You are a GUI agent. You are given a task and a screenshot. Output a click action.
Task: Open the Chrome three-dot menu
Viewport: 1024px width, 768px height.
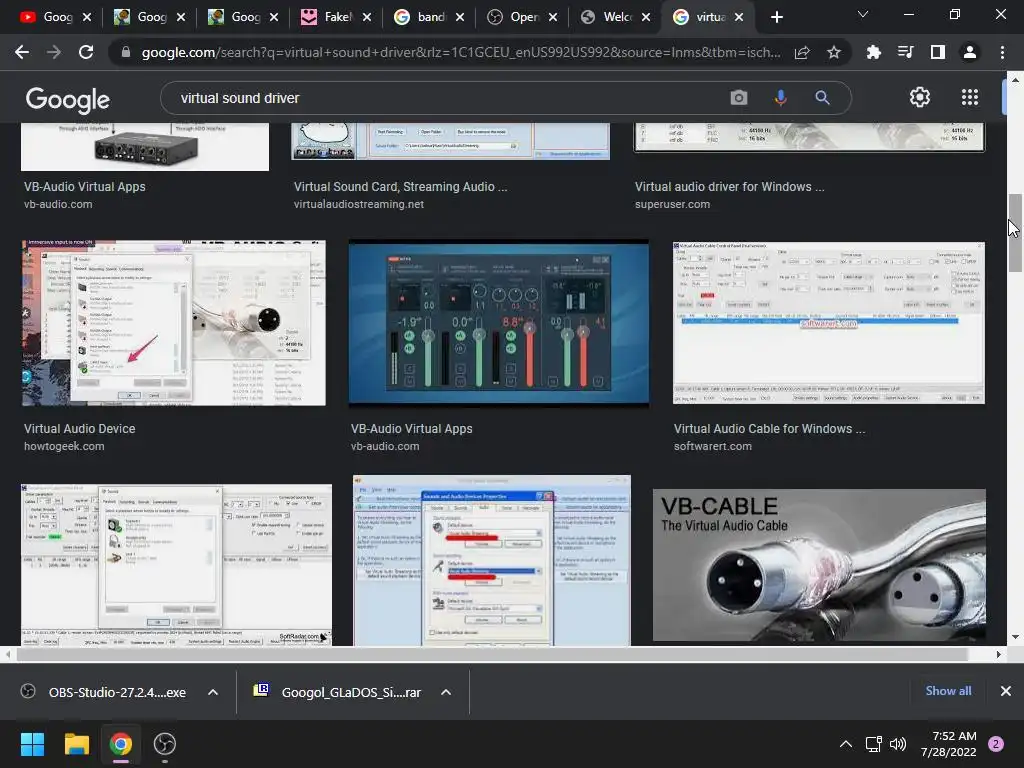[1002, 52]
